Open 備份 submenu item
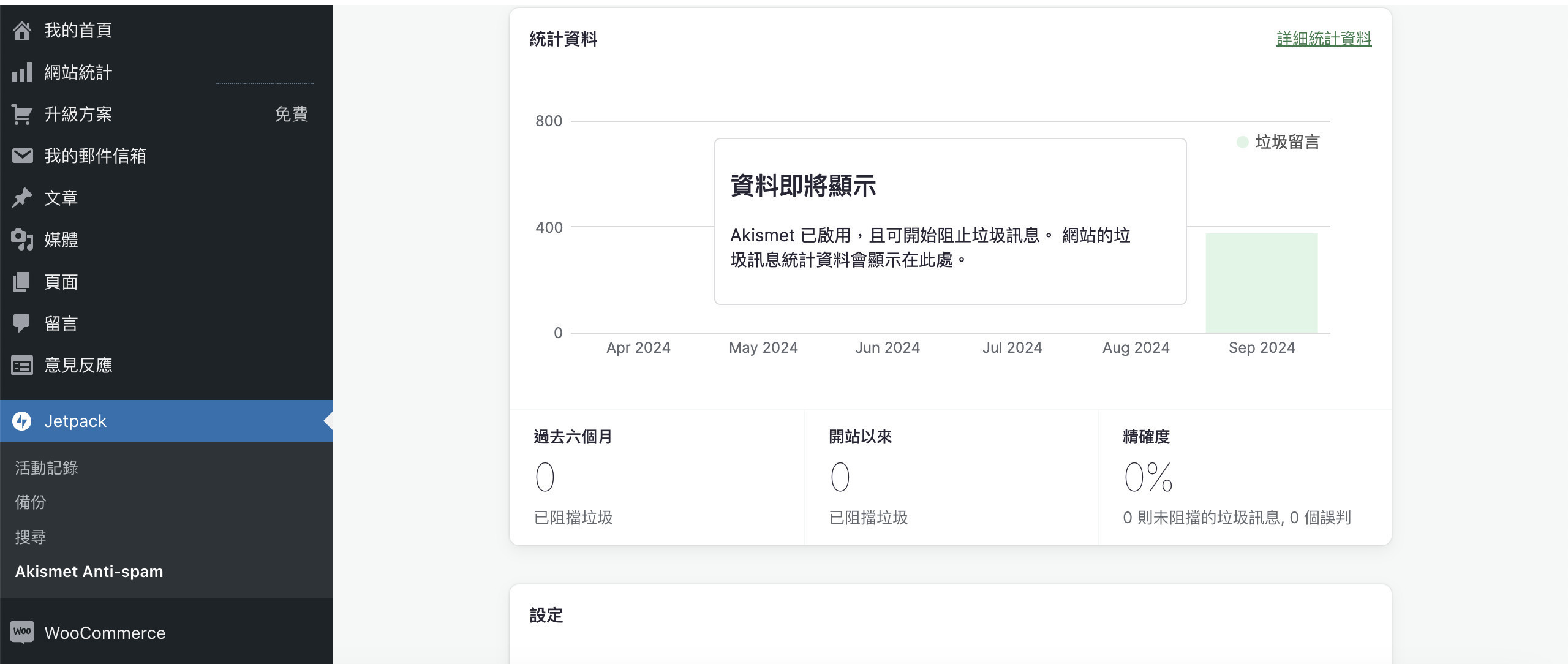Image resolution: width=1568 pixels, height=664 pixels. tap(31, 502)
